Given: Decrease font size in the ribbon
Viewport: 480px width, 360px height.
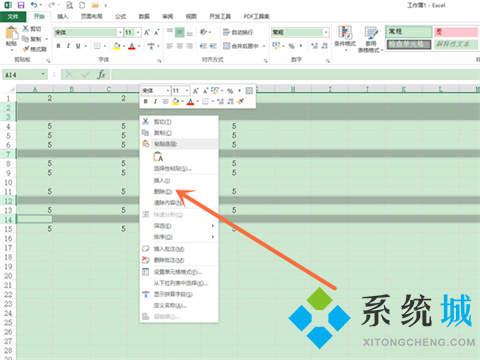Looking at the screenshot, I should [156, 32].
